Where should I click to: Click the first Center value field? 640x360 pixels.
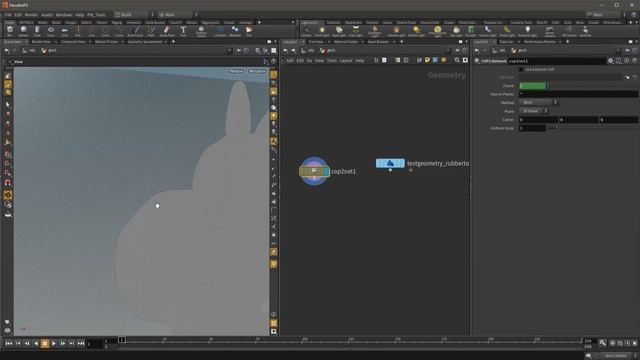coord(538,120)
